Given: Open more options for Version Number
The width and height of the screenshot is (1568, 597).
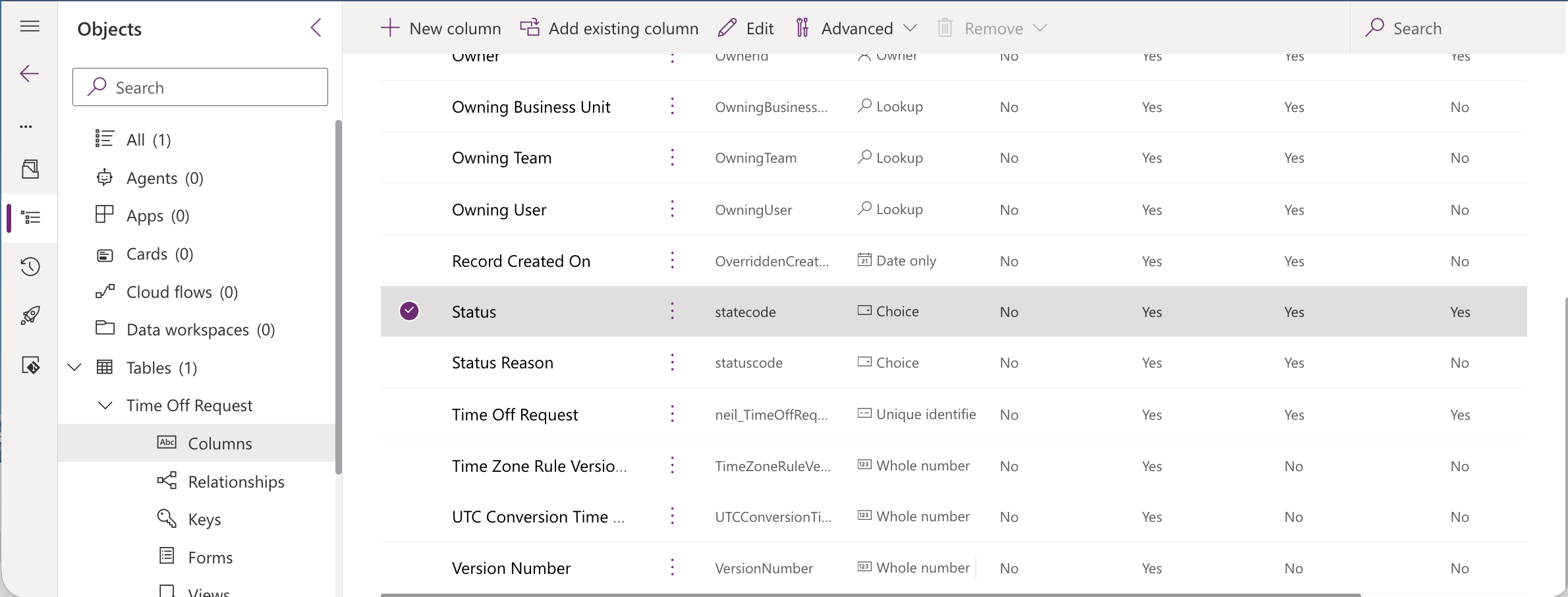Looking at the screenshot, I should point(672,567).
